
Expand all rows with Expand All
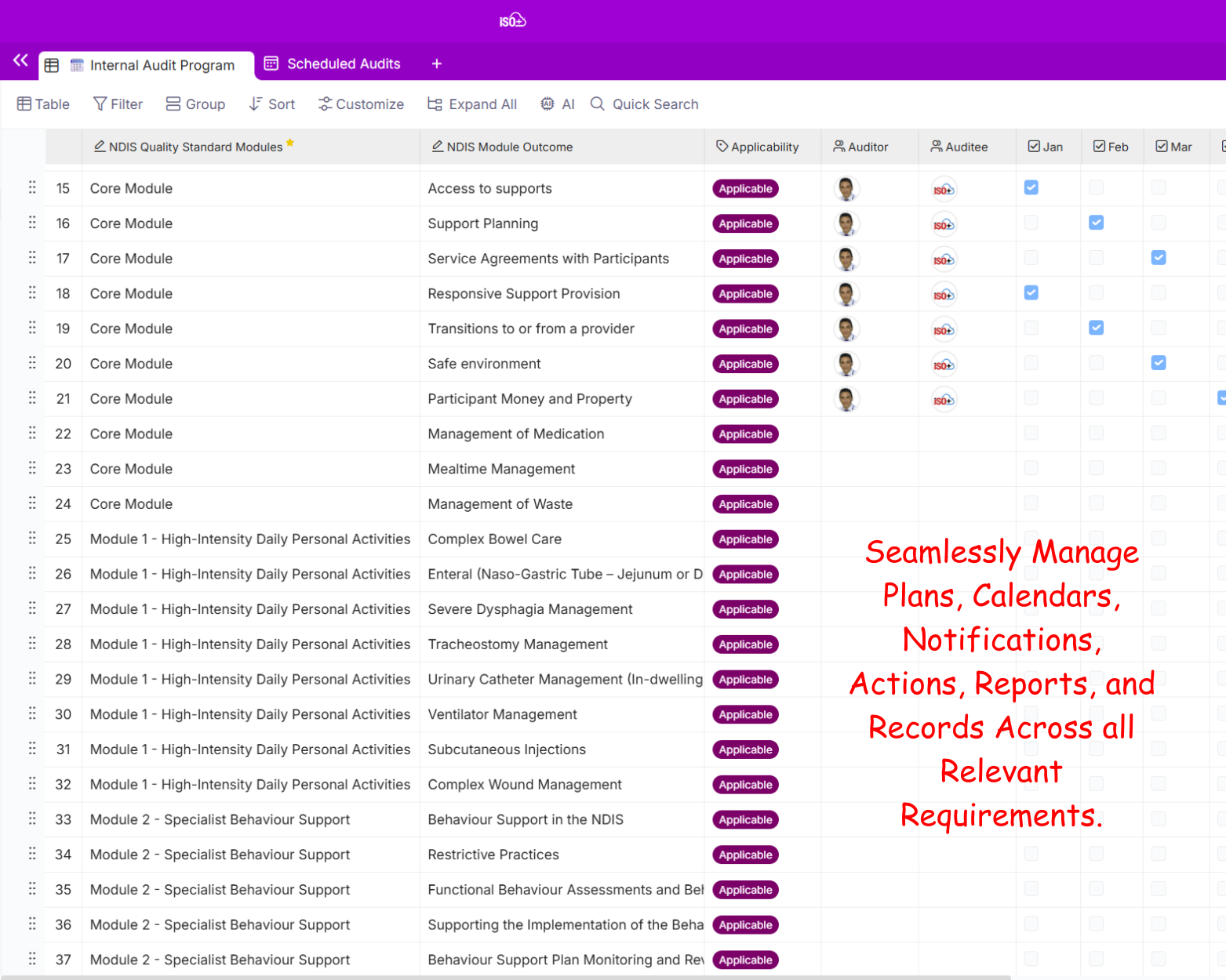click(472, 104)
